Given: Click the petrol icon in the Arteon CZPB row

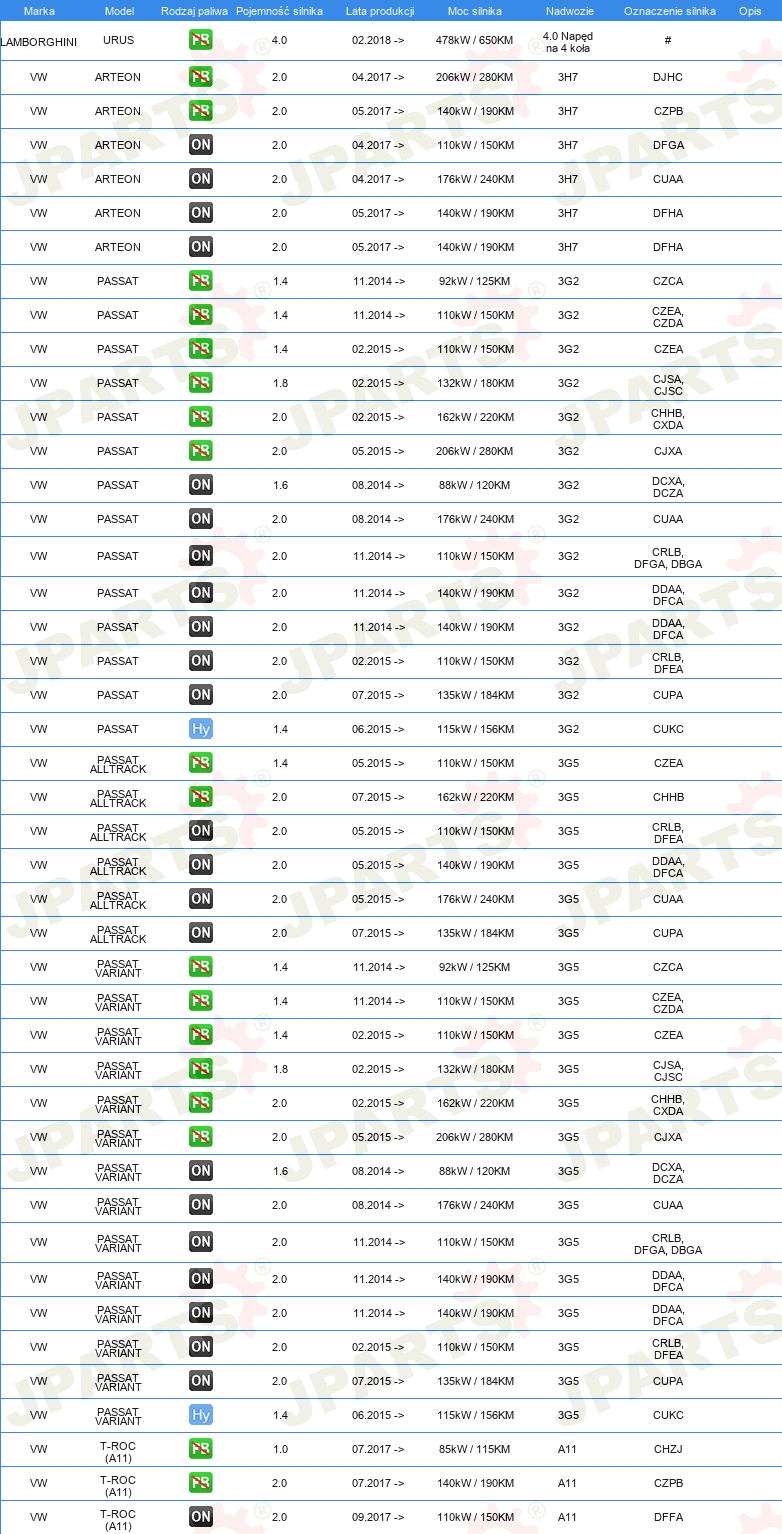Looking at the screenshot, I should (x=201, y=111).
